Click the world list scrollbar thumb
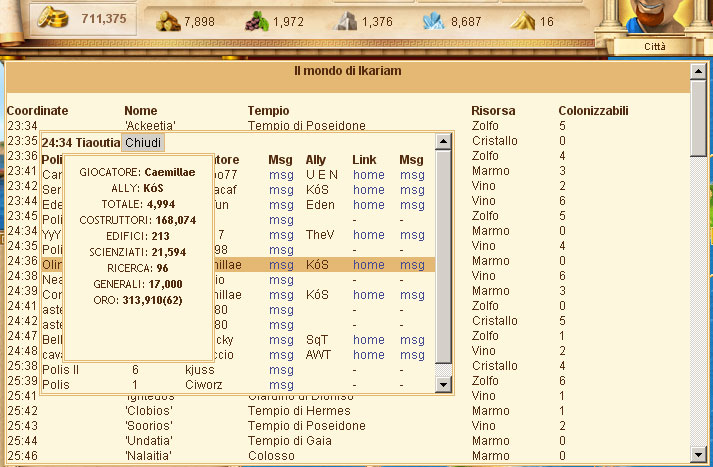 coord(698,118)
